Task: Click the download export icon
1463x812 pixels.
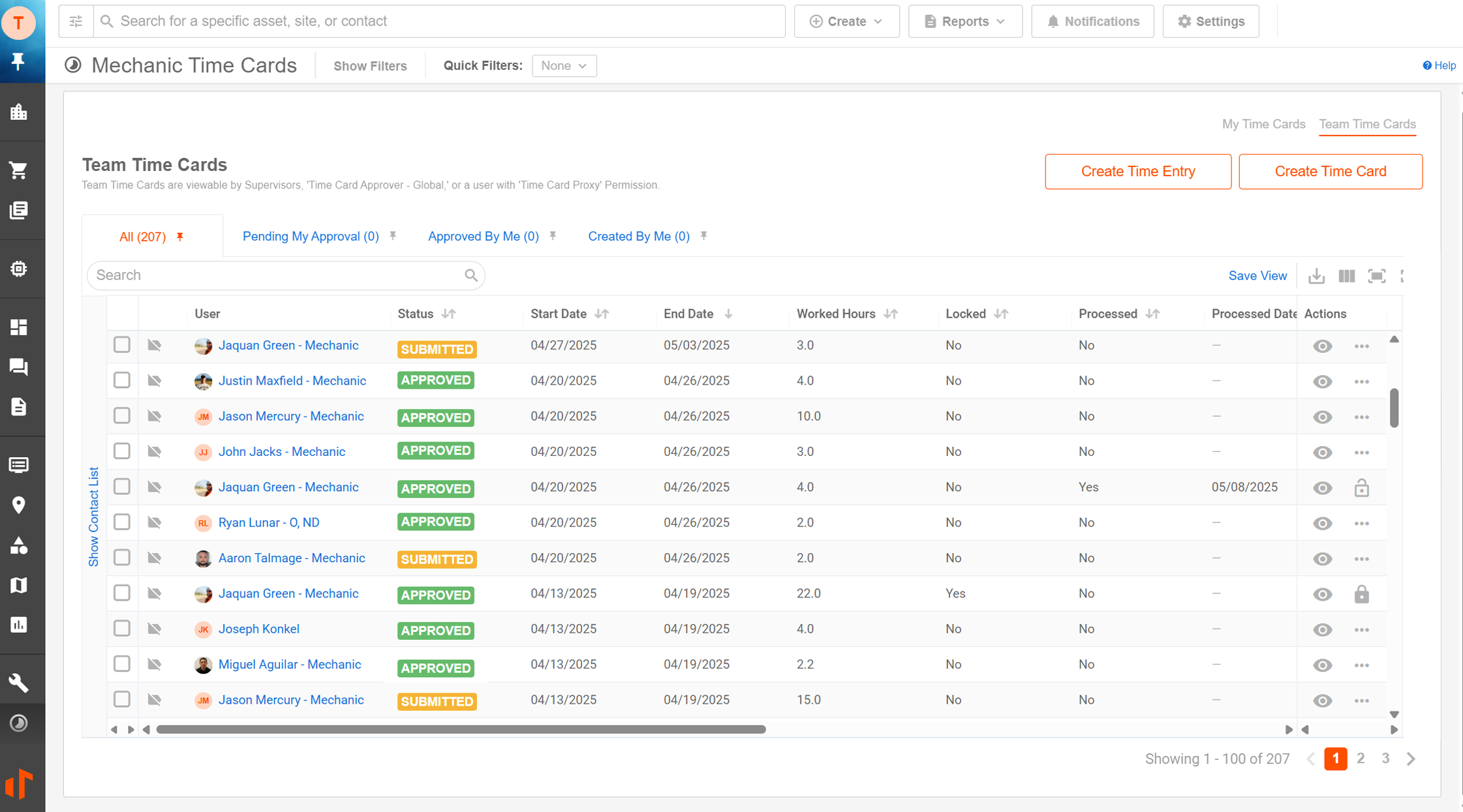Action: click(1316, 276)
